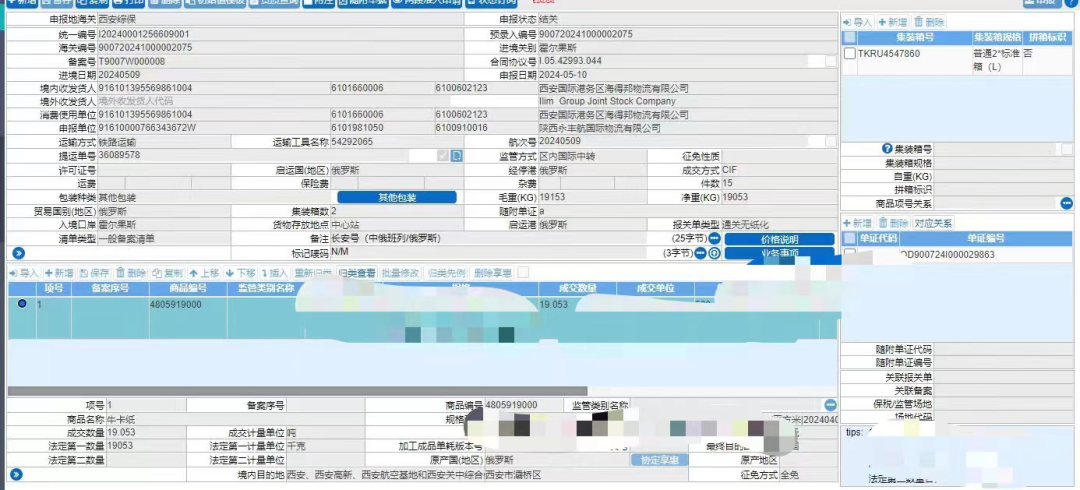Image resolution: width=1080 pixels, height=490 pixels.
Task: Click the ellipsis icon at the end of 监管类别名称 row
Action: click(831, 405)
